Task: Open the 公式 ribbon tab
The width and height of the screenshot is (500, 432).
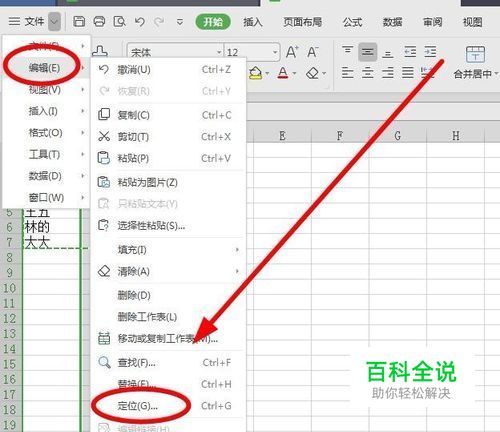Action: [352, 22]
